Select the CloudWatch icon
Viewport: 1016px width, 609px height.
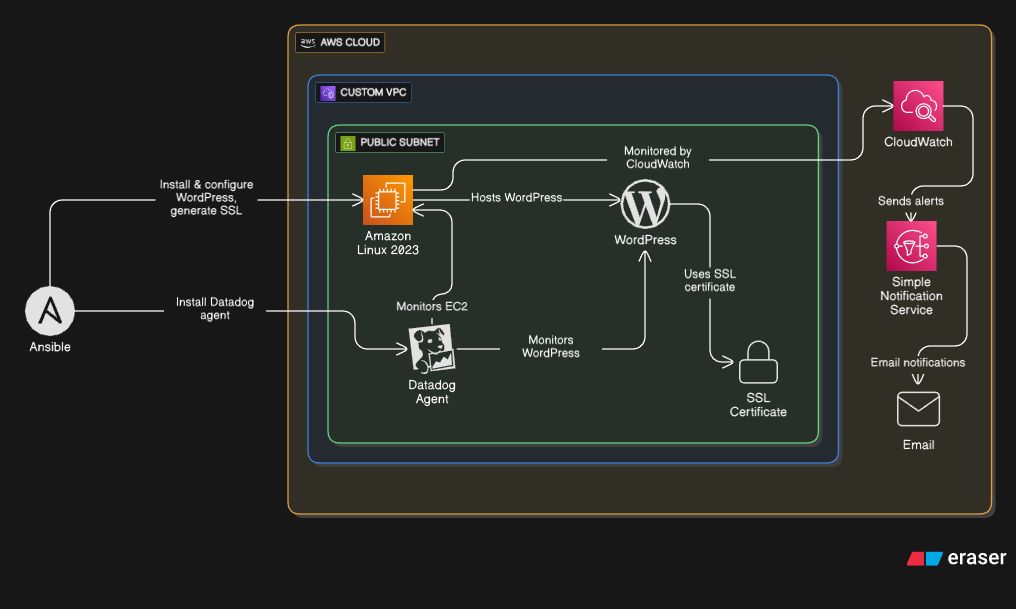click(918, 106)
